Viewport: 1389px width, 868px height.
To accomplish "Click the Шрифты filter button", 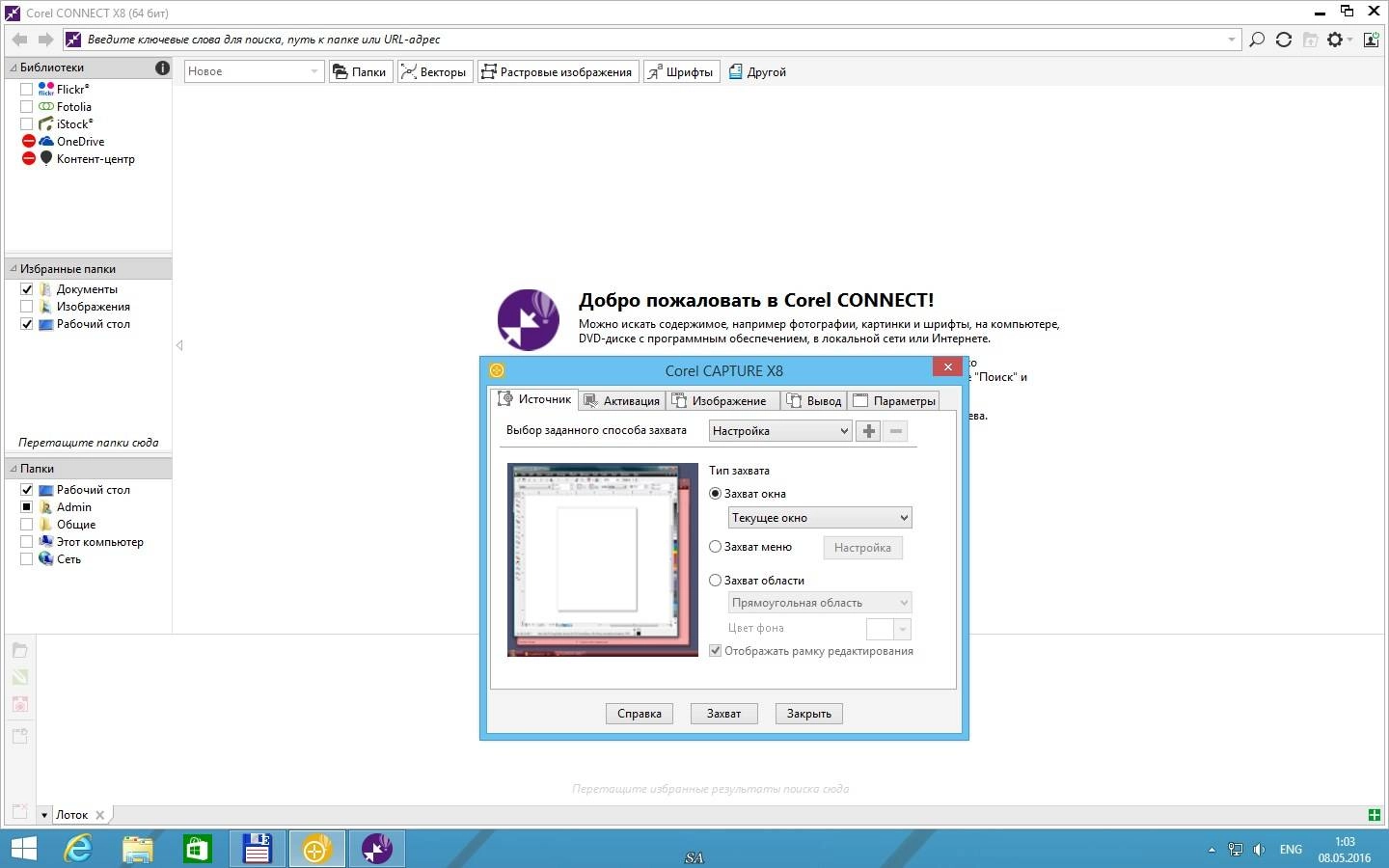I will (681, 71).
